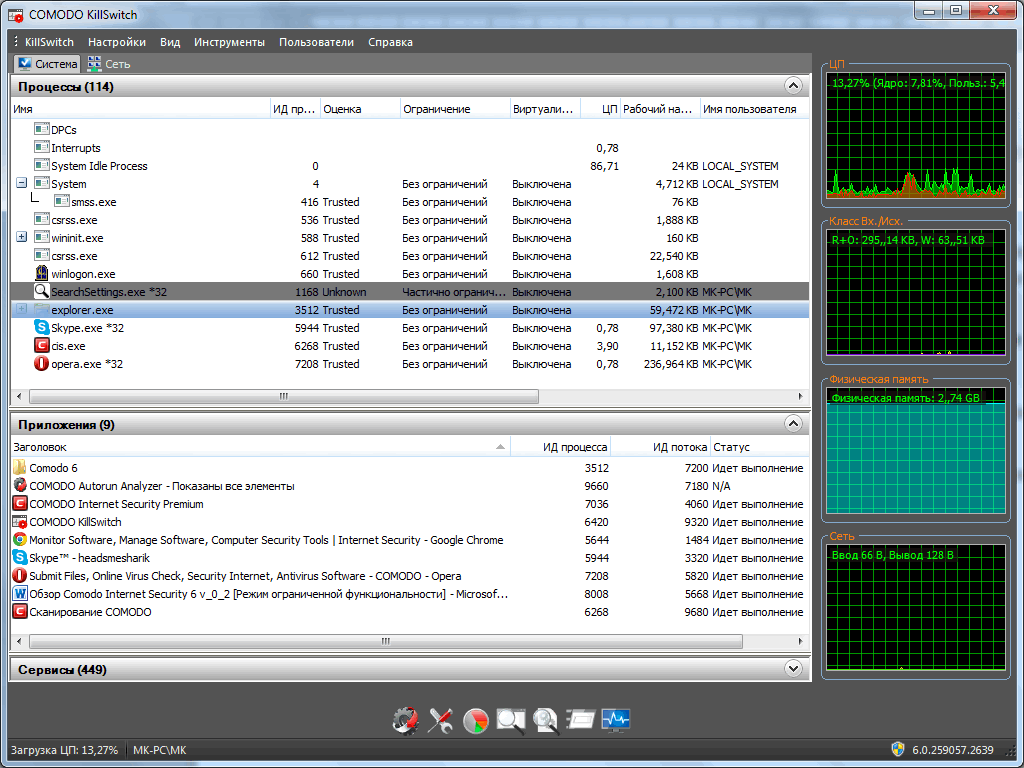Click the Сканирование COMODO application icon
The height and width of the screenshot is (768, 1024).
click(20, 612)
